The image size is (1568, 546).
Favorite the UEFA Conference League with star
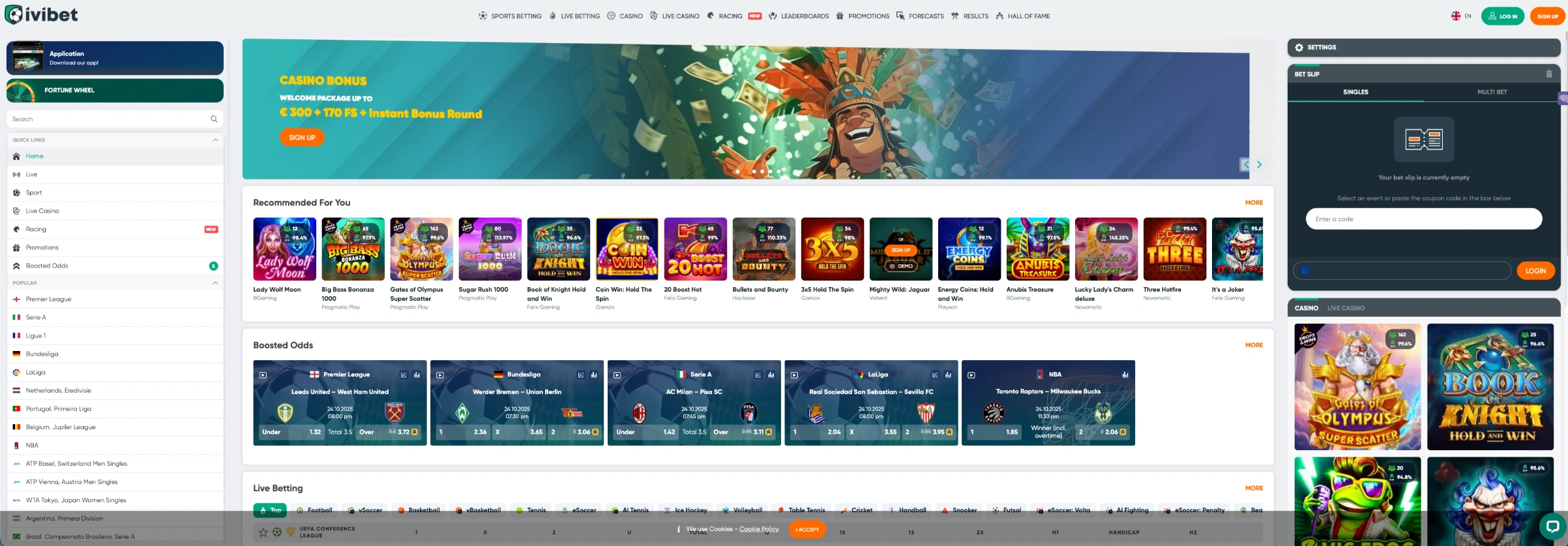coord(263,532)
